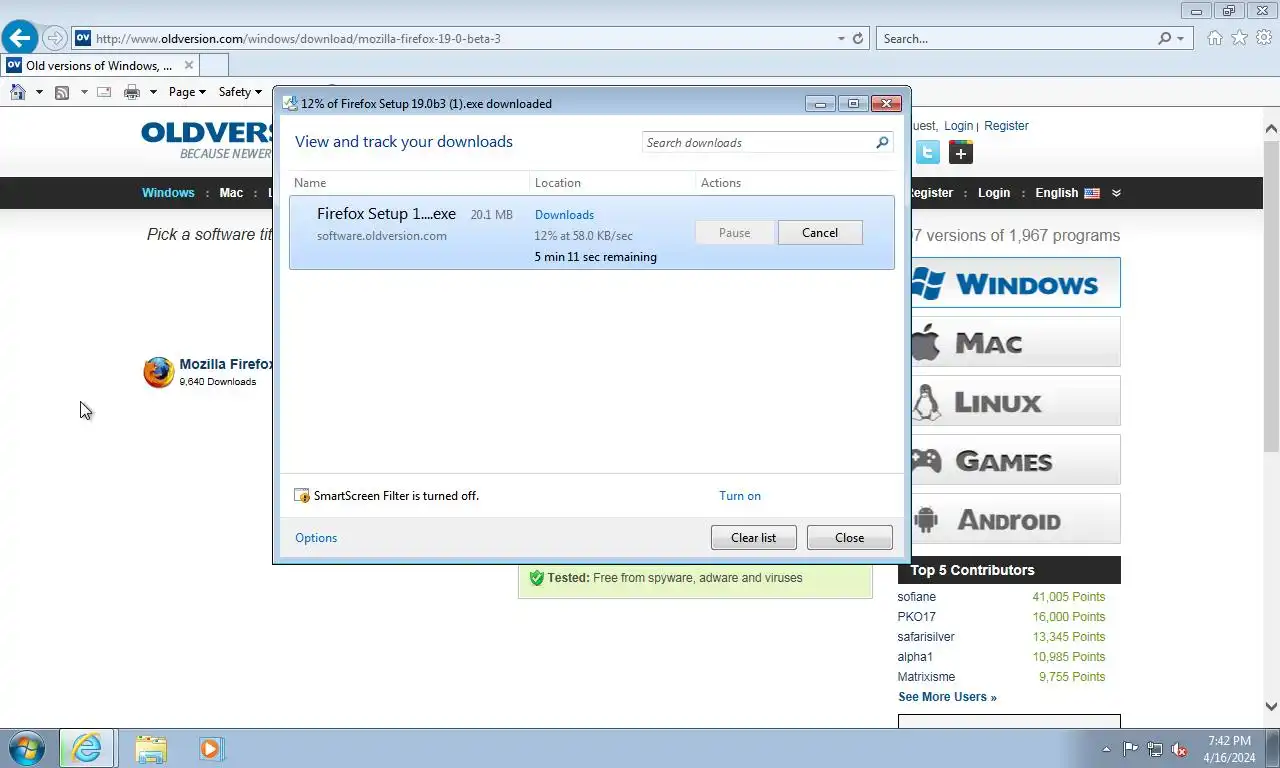The image size is (1280, 768).
Task: Click the page vertical scrollbar thumb
Action: [1271, 296]
